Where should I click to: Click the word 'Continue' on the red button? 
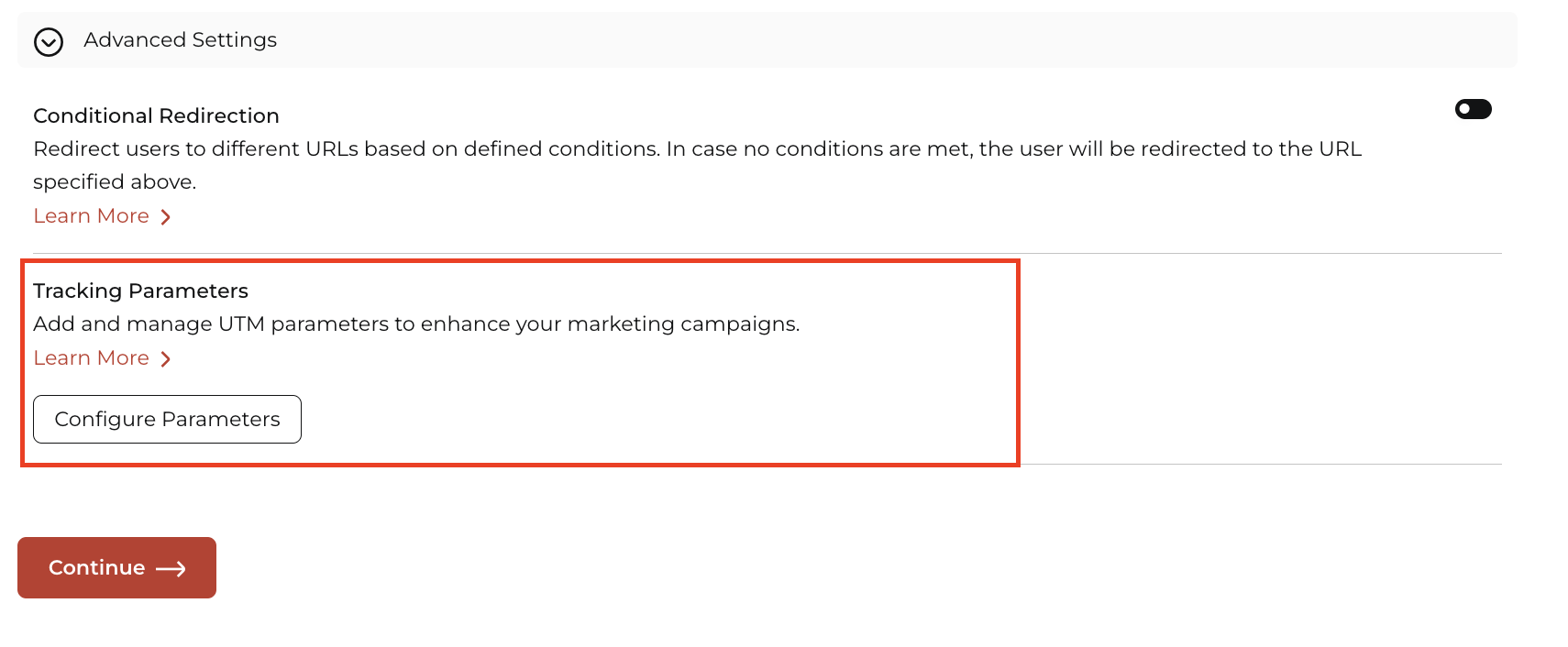pyautogui.click(x=96, y=568)
